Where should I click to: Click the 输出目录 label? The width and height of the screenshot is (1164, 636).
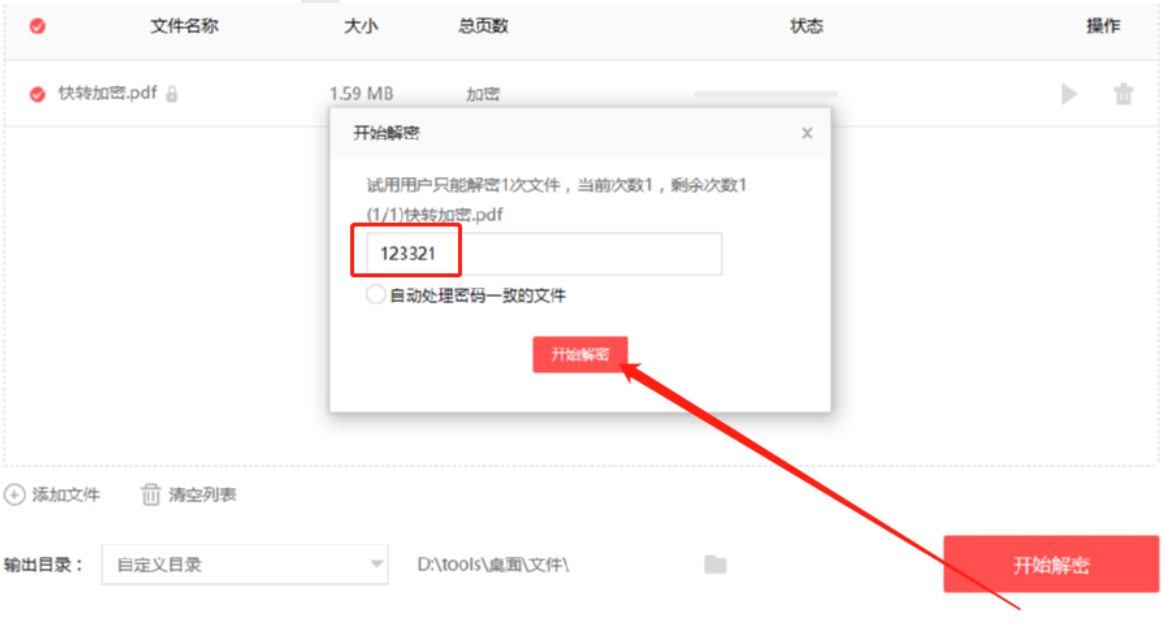42,565
